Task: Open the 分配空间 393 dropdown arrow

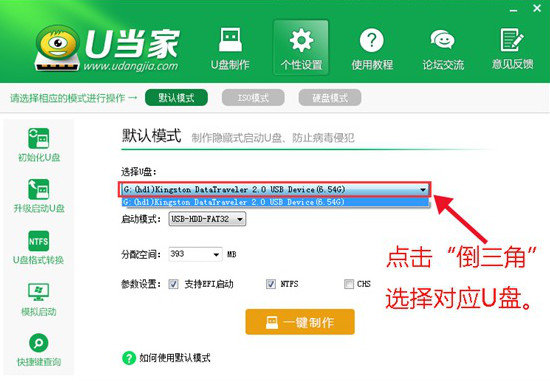Action: [x=216, y=254]
